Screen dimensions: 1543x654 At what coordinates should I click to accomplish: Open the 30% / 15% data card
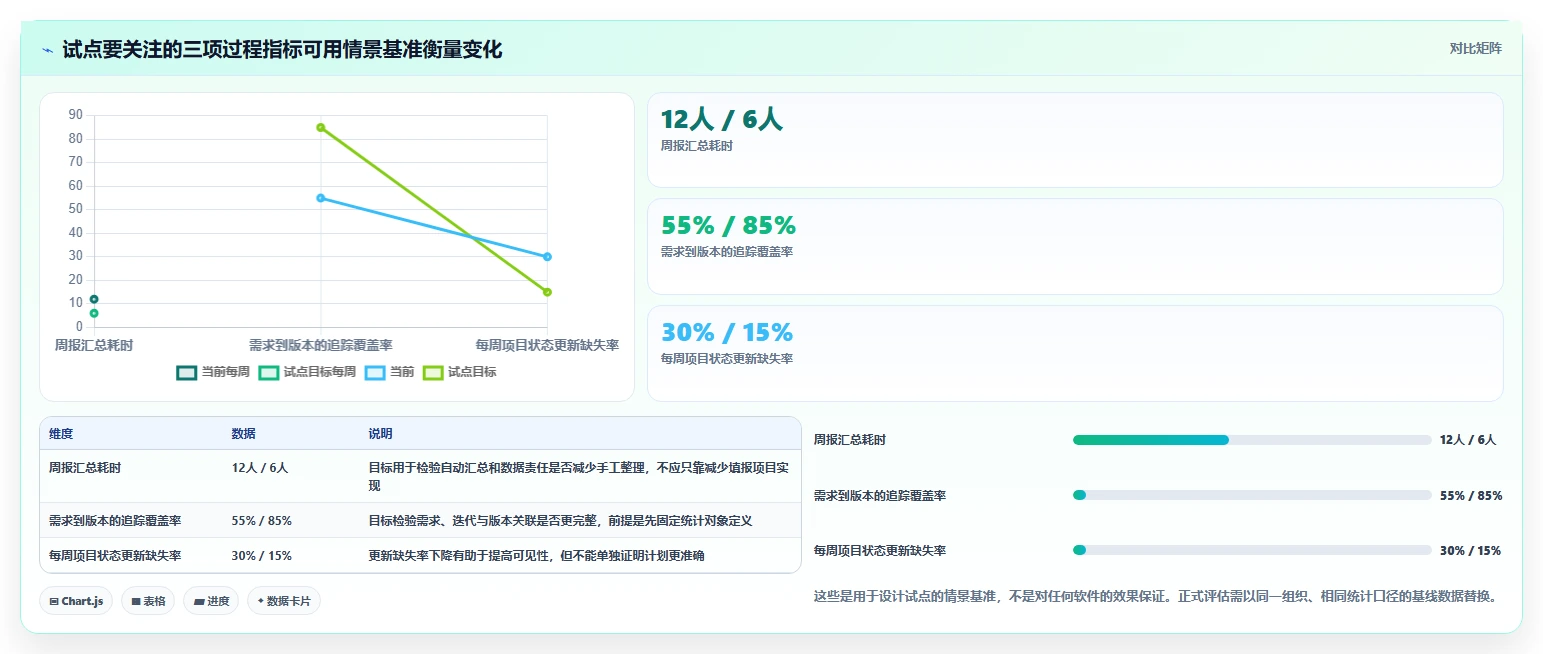click(1075, 353)
